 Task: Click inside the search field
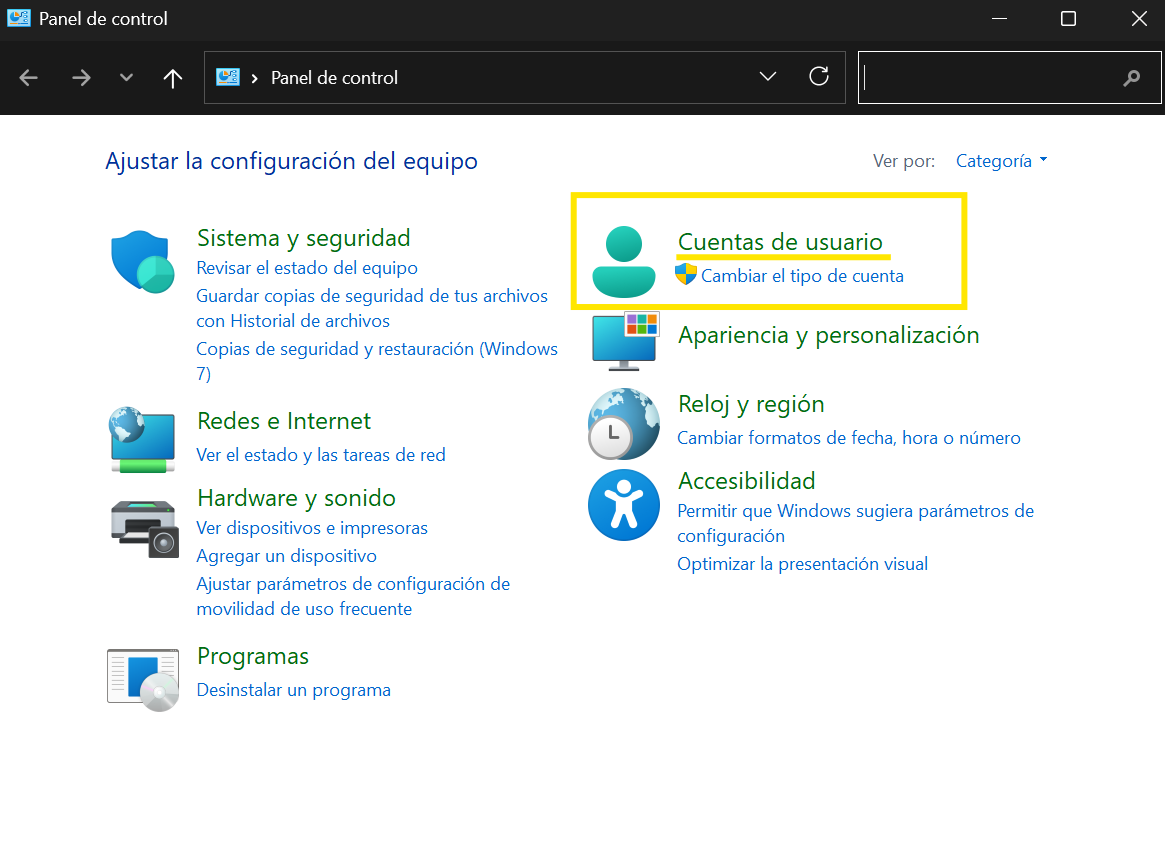1000,77
